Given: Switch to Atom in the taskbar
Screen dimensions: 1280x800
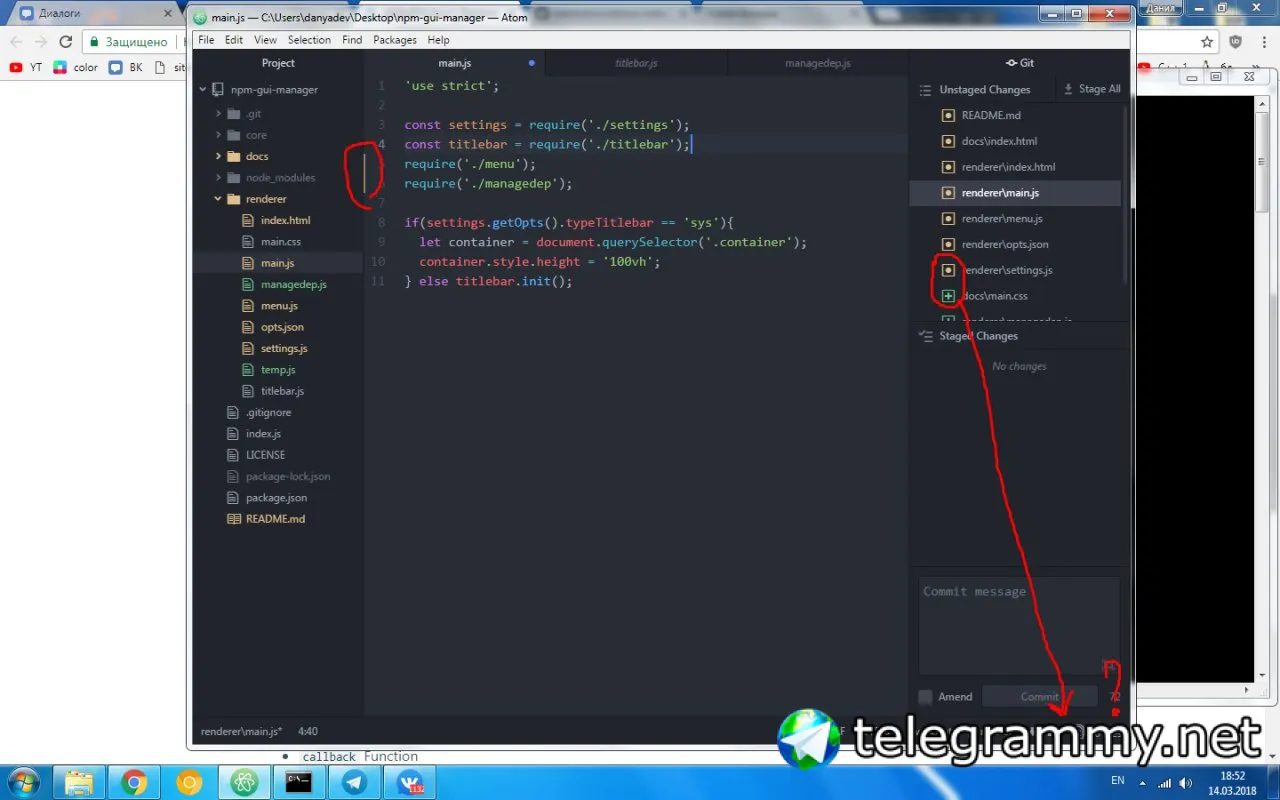Looking at the screenshot, I should pyautogui.click(x=243, y=782).
